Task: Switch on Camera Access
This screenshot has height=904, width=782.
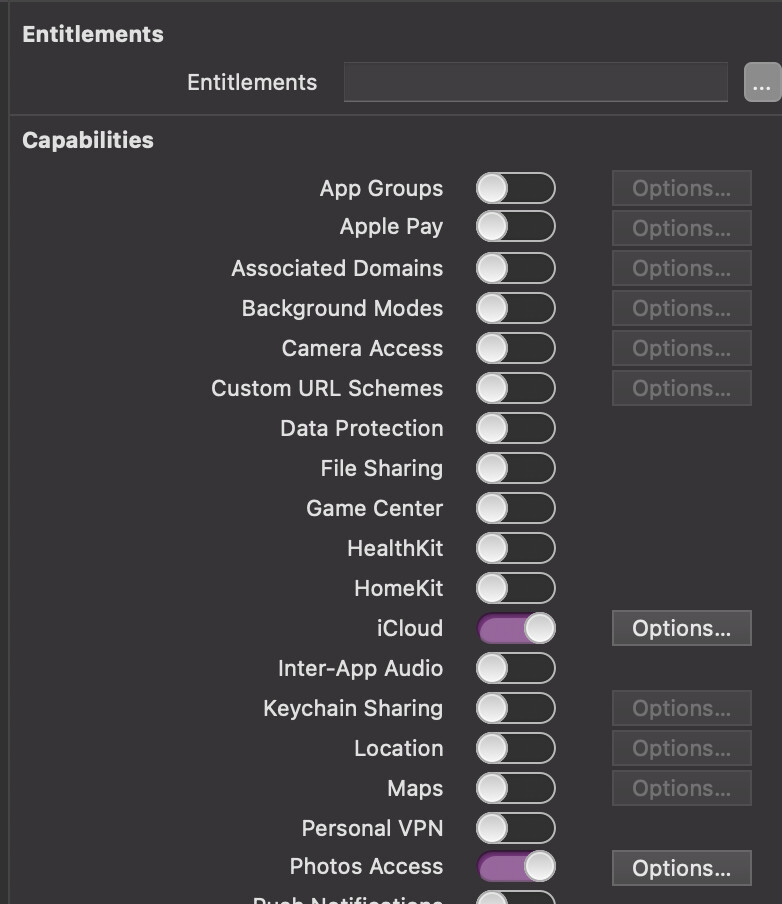Action: [x=515, y=348]
